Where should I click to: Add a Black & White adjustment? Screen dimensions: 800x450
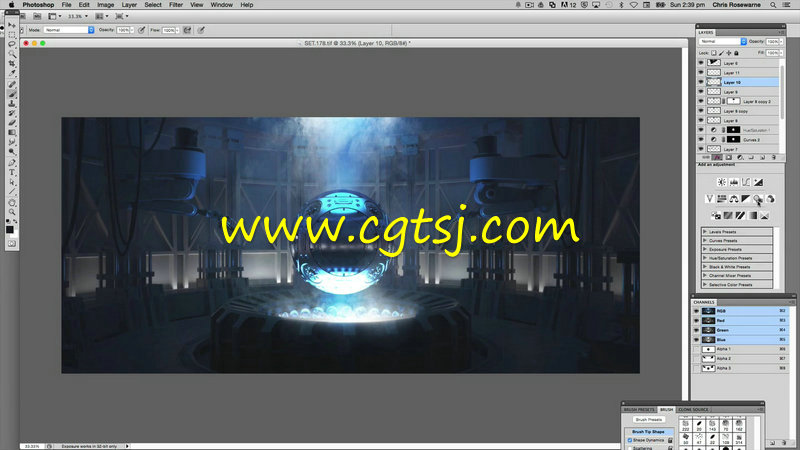[x=746, y=199]
